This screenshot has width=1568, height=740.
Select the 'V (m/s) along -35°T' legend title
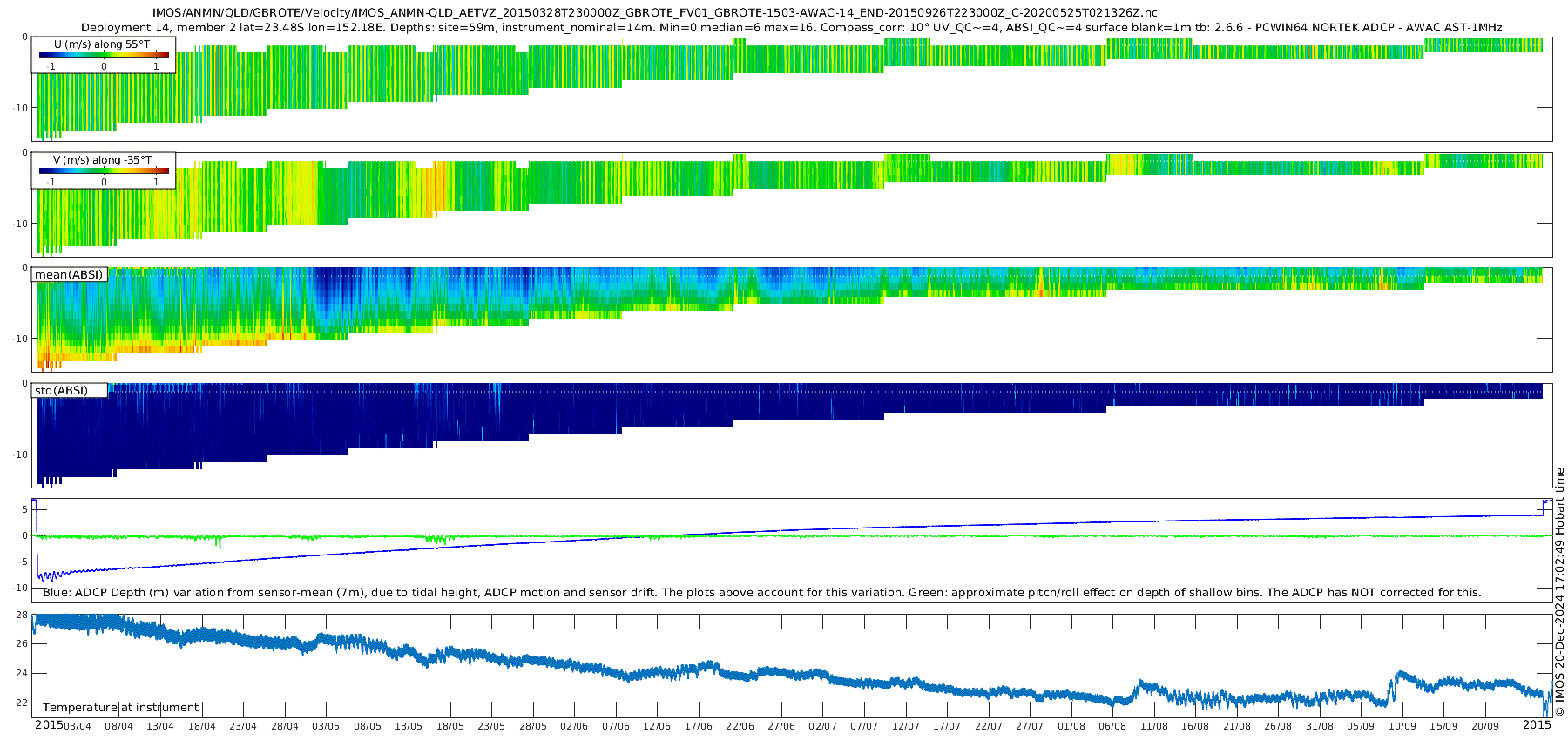tap(102, 160)
